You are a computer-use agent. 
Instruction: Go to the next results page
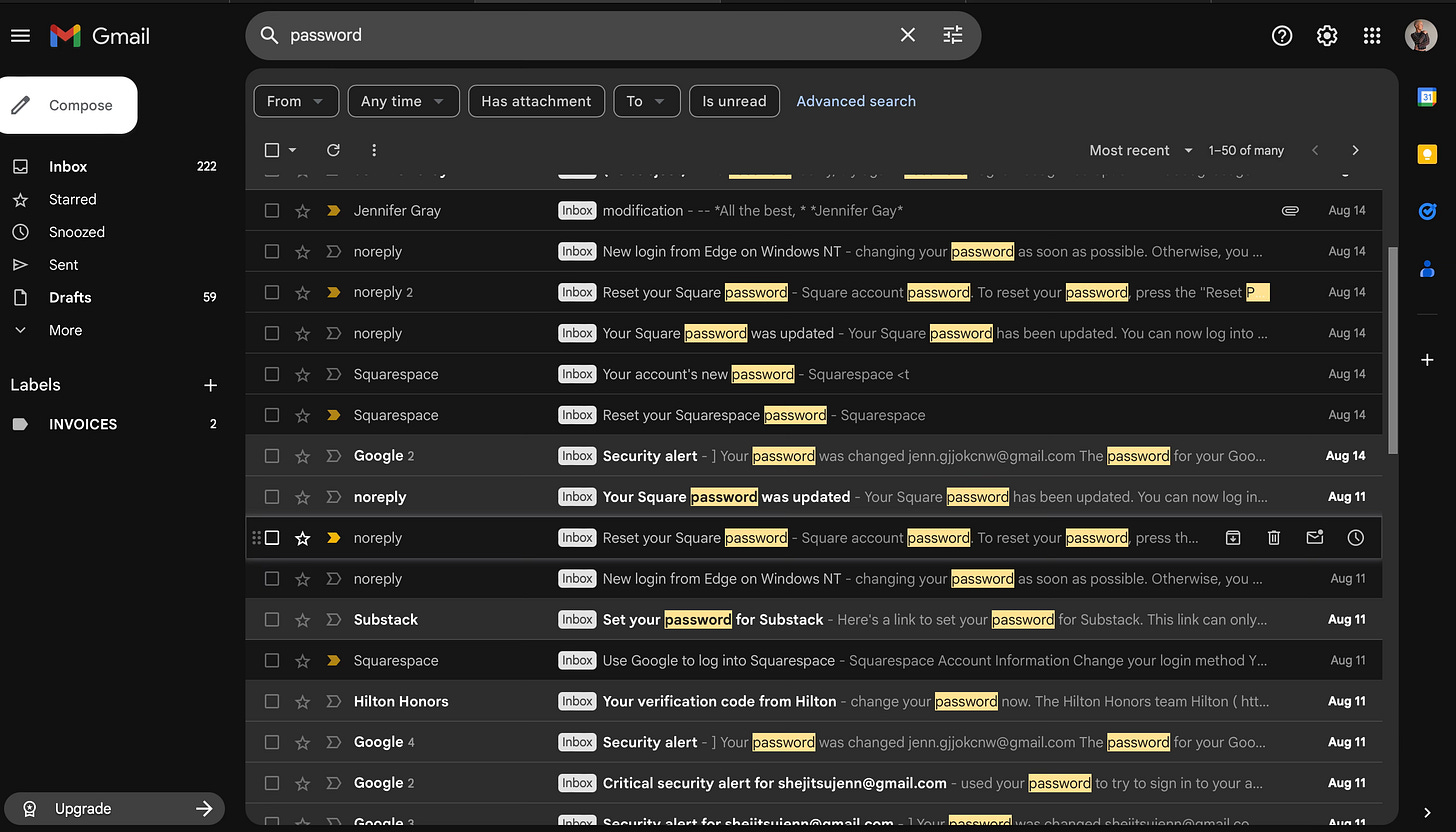[x=1355, y=150]
